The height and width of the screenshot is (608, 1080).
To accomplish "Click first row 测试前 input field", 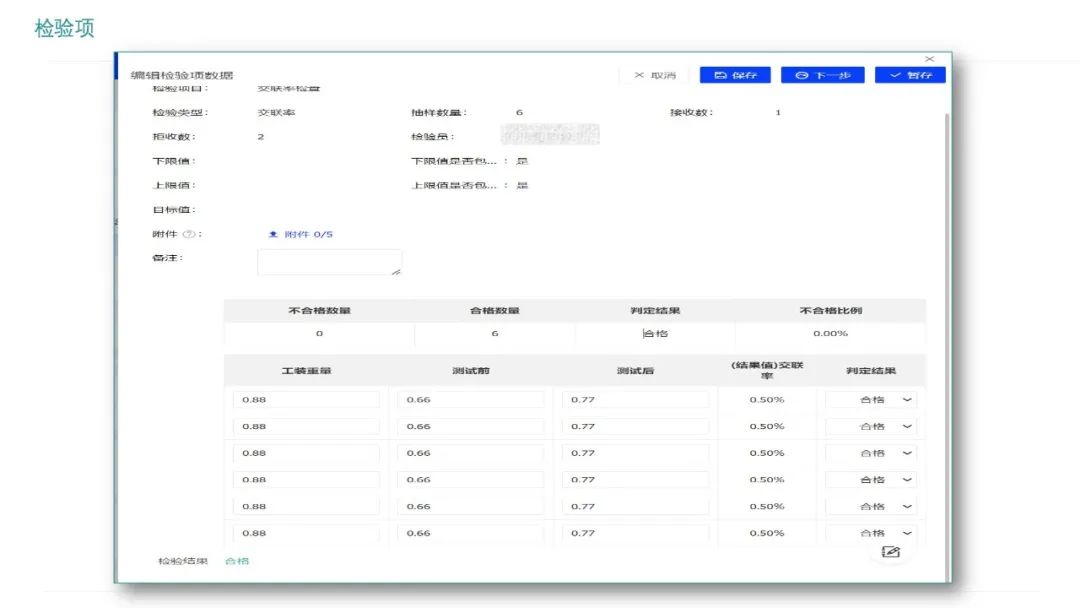I will click(470, 399).
